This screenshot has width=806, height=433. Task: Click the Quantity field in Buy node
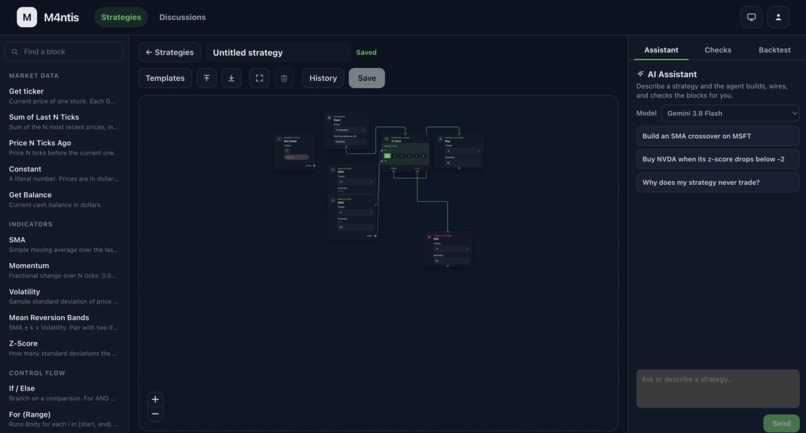click(463, 163)
